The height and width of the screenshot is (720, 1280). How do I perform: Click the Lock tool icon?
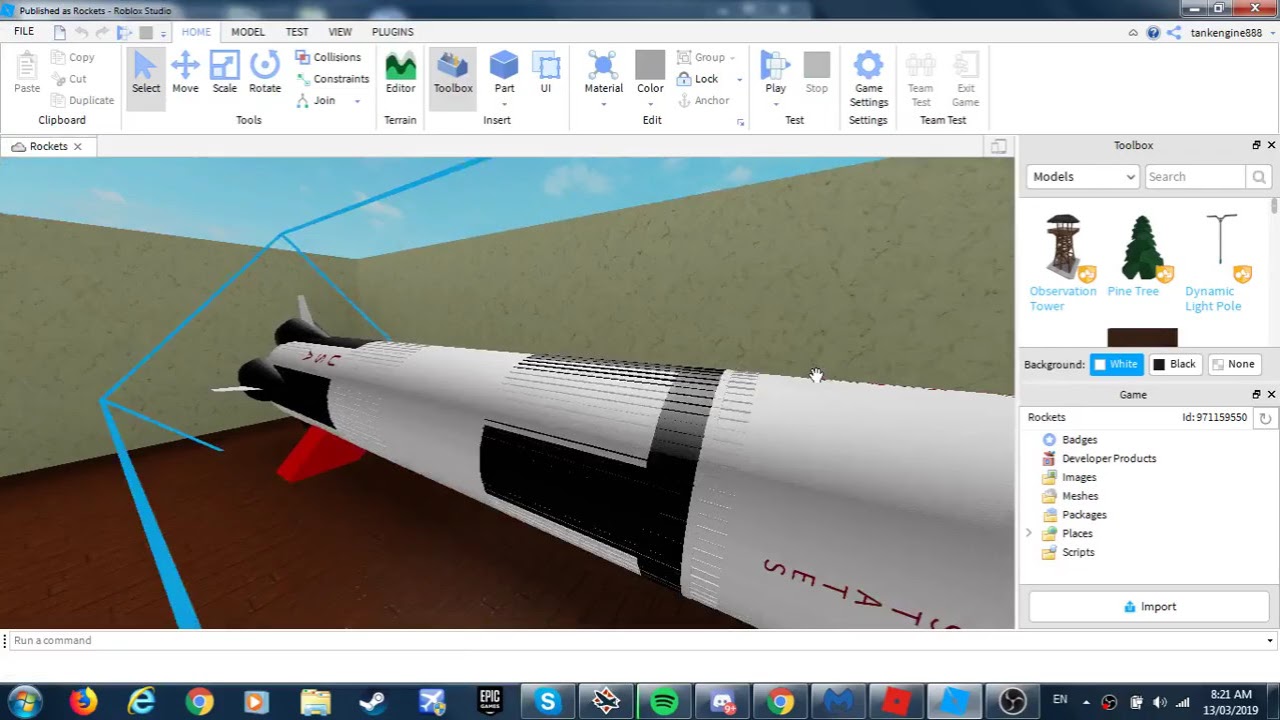[685, 79]
